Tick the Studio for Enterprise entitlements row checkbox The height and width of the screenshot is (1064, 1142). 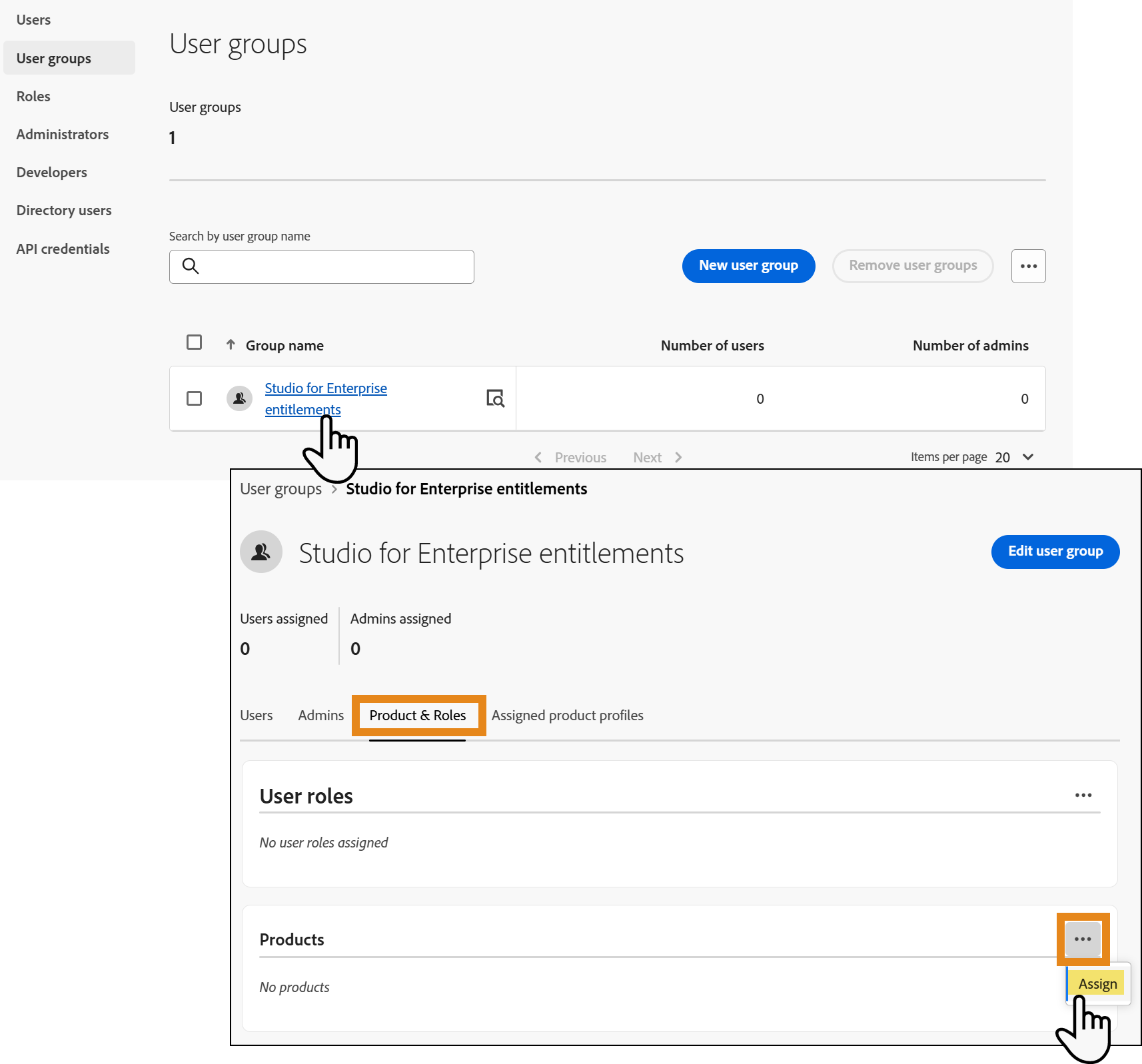click(195, 398)
